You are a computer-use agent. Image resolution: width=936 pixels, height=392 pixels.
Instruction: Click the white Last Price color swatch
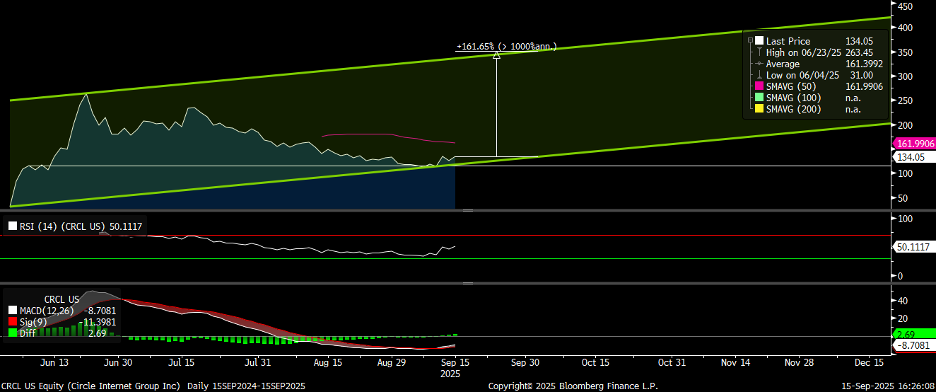(x=759, y=41)
